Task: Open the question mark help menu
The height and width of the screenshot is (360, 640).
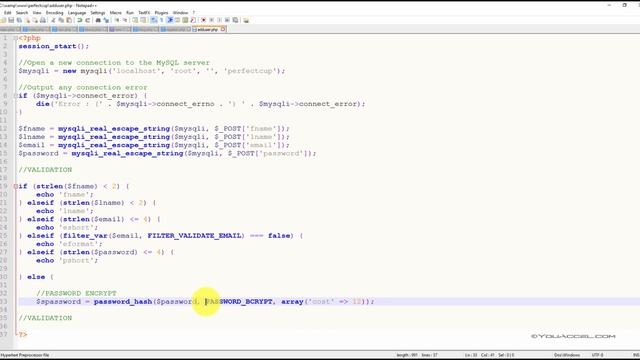Action: 194,13
